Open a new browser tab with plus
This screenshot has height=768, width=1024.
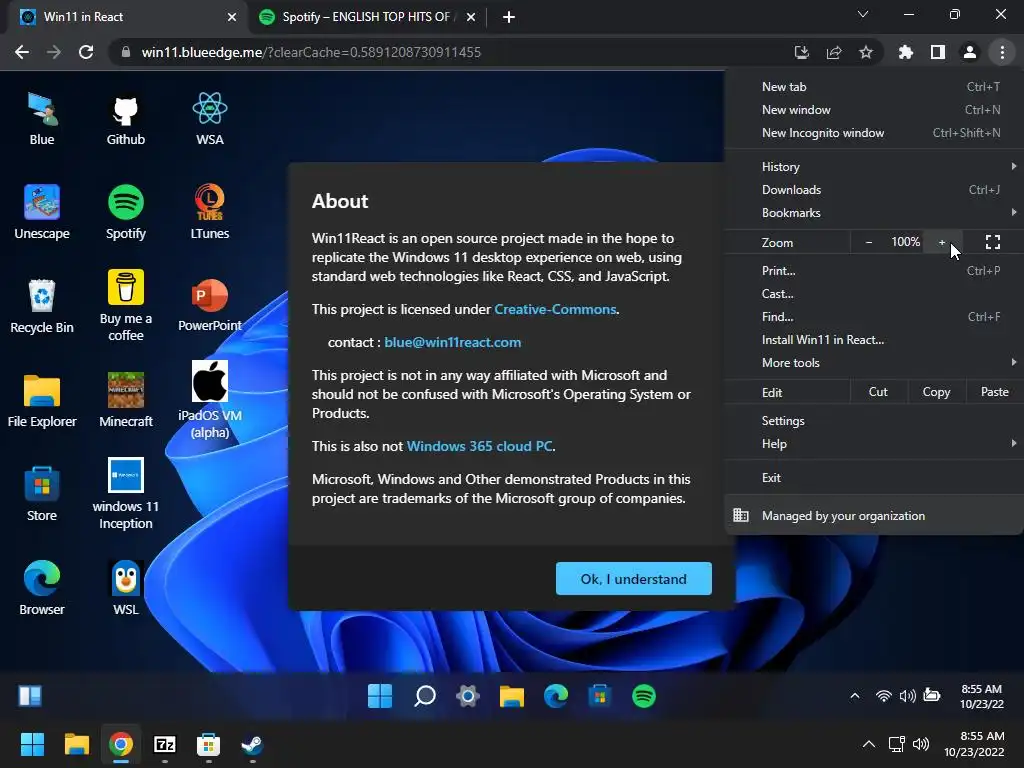click(509, 17)
